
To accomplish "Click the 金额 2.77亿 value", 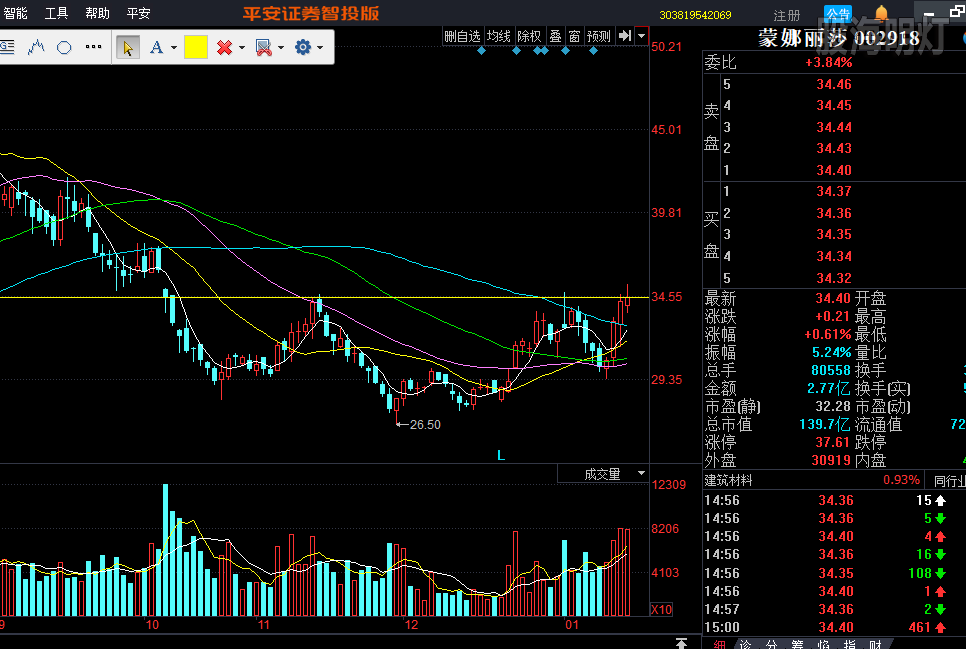I will click(x=829, y=388).
